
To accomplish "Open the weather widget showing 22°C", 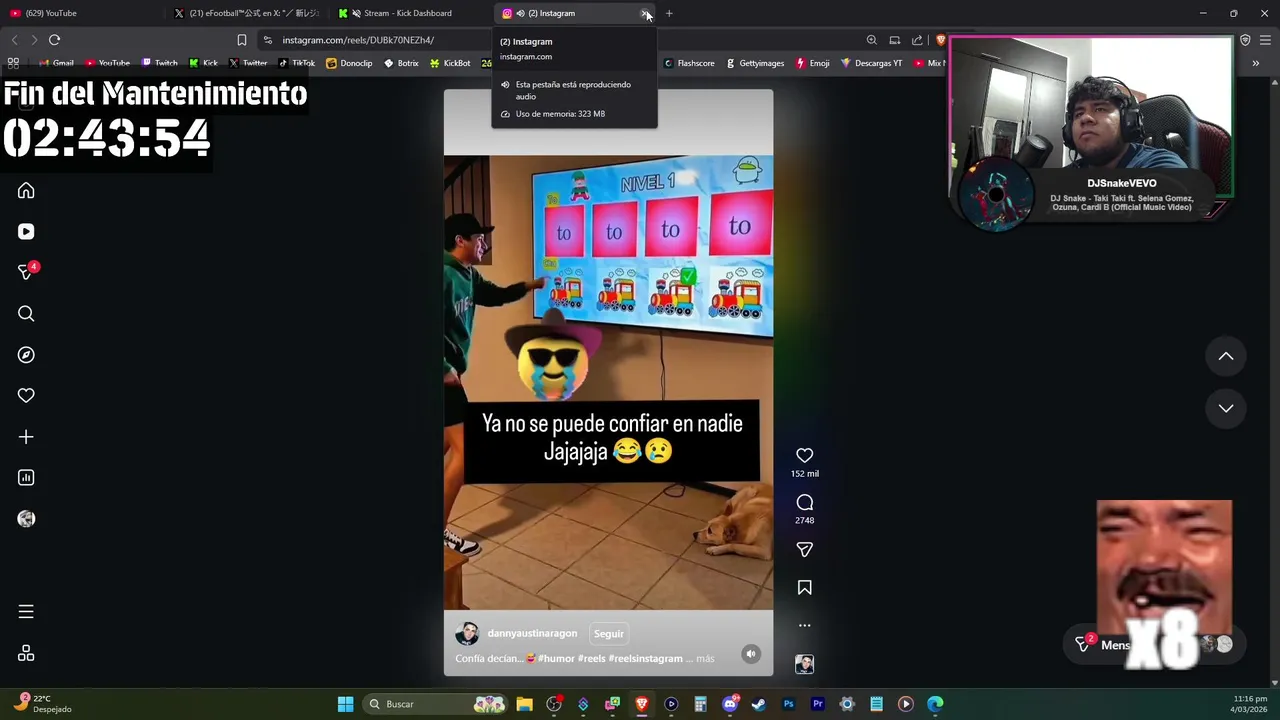I will (x=44, y=704).
